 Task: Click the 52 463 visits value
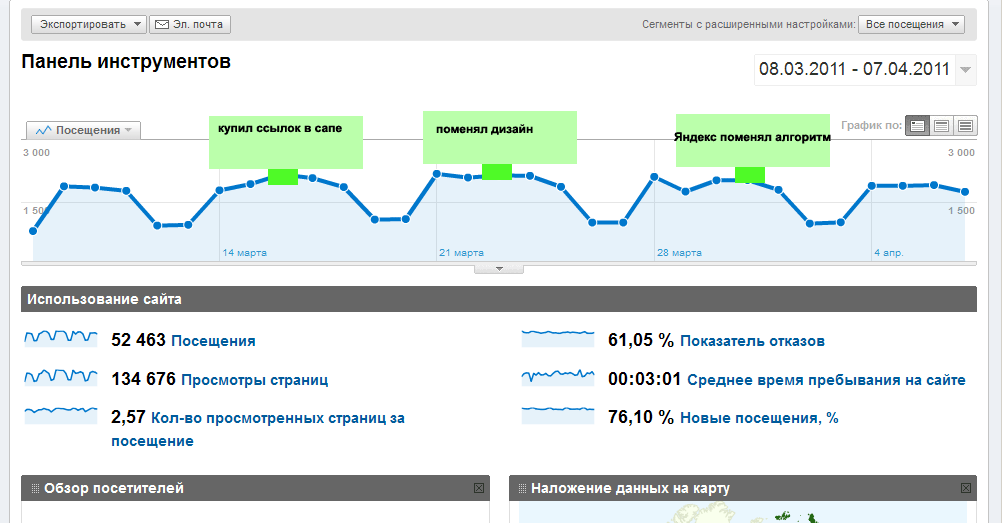tap(138, 340)
